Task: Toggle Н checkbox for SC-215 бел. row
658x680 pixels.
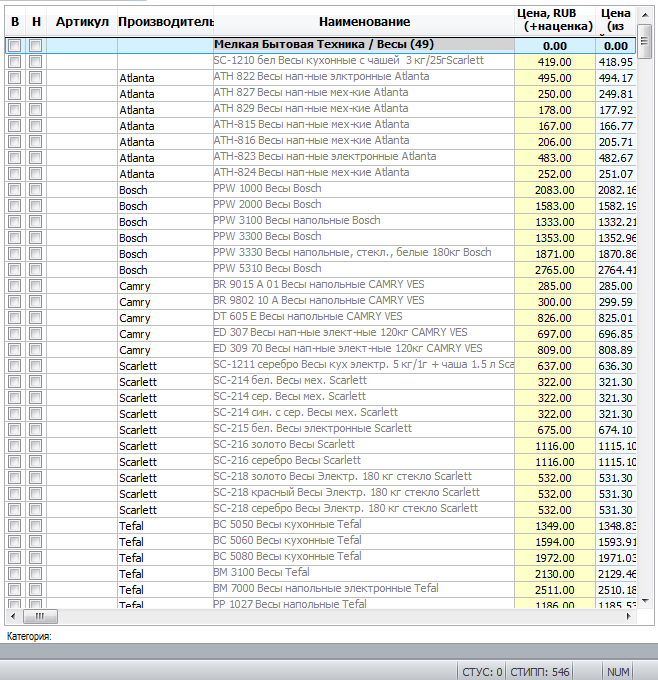Action: 36,430
